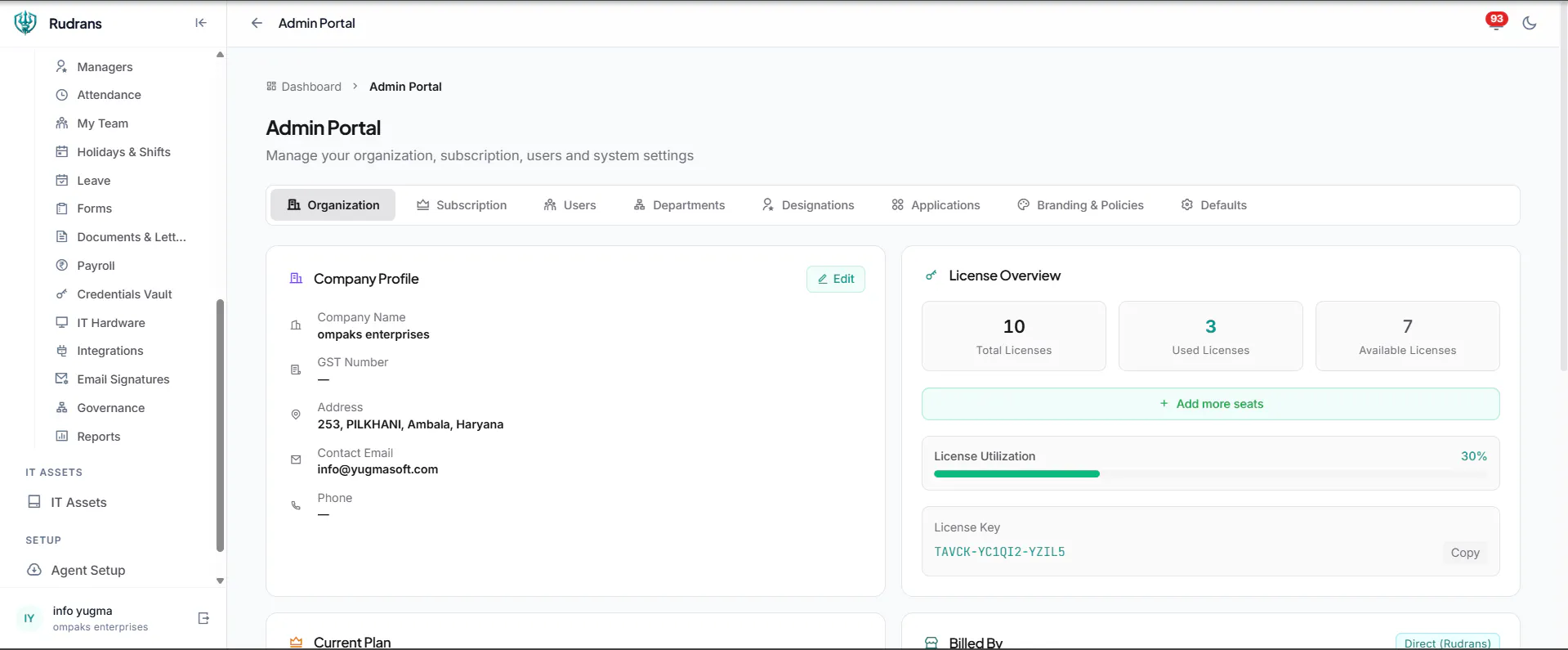Go to Email Signatures

(123, 379)
